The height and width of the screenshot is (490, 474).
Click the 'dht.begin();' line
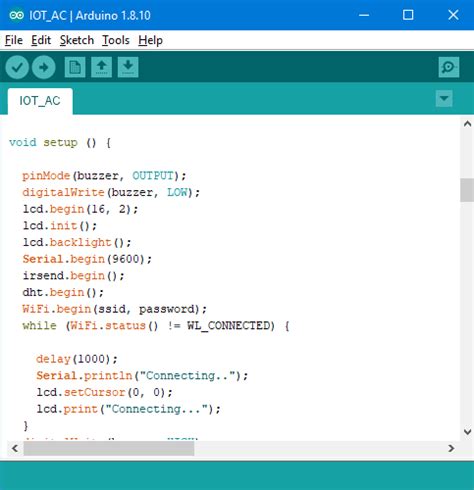click(x=63, y=293)
